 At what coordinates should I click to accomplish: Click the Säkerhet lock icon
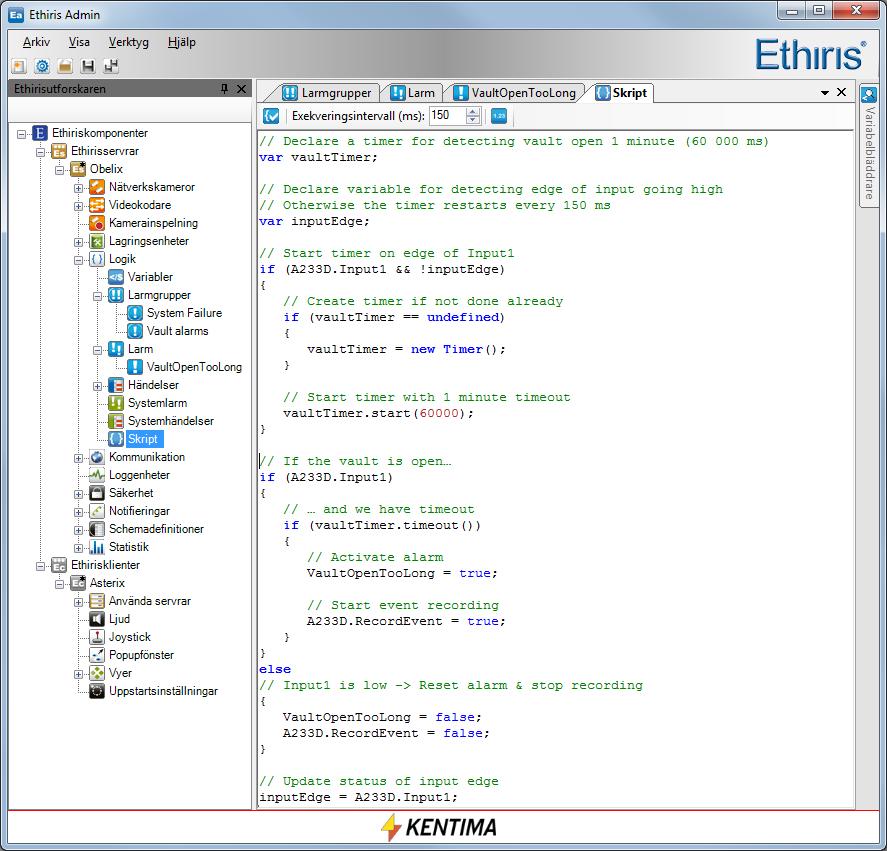(97, 493)
